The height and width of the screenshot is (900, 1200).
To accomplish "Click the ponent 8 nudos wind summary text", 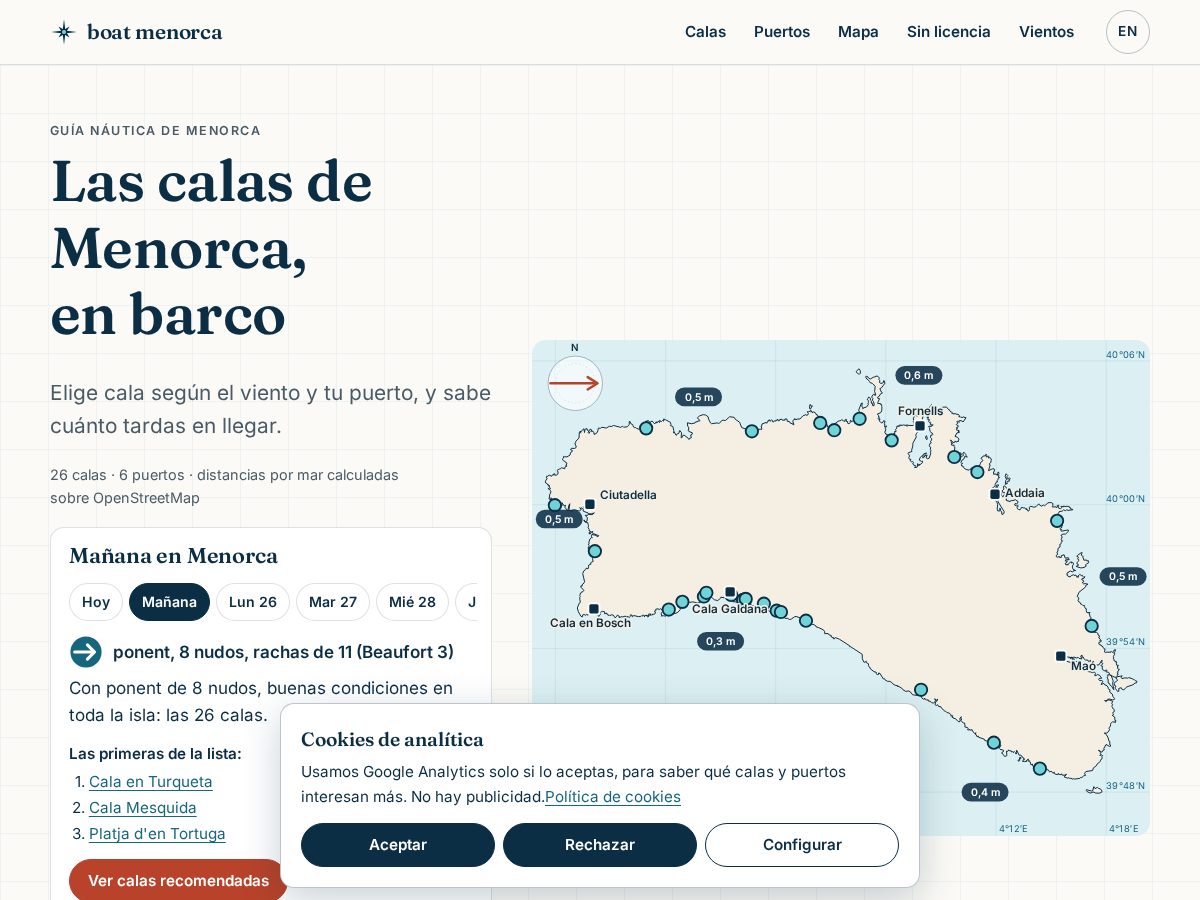I will [x=283, y=652].
